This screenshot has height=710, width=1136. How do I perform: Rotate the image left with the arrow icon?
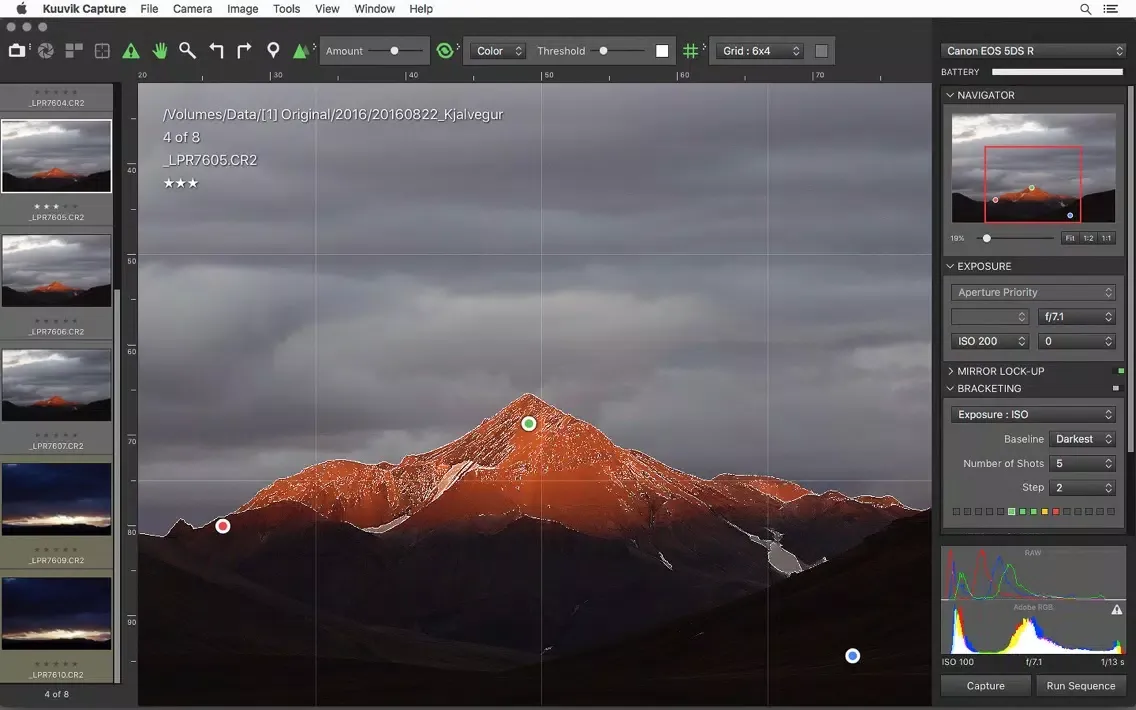point(216,51)
